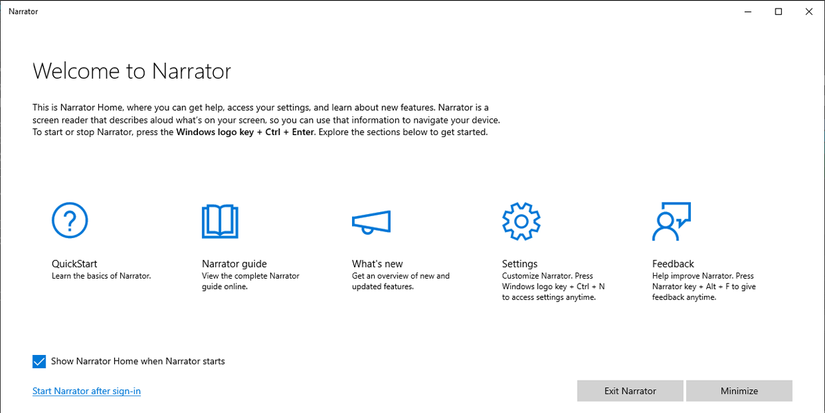This screenshot has height=413, width=825.
Task: Select the What's new title text
Action: coord(377,264)
